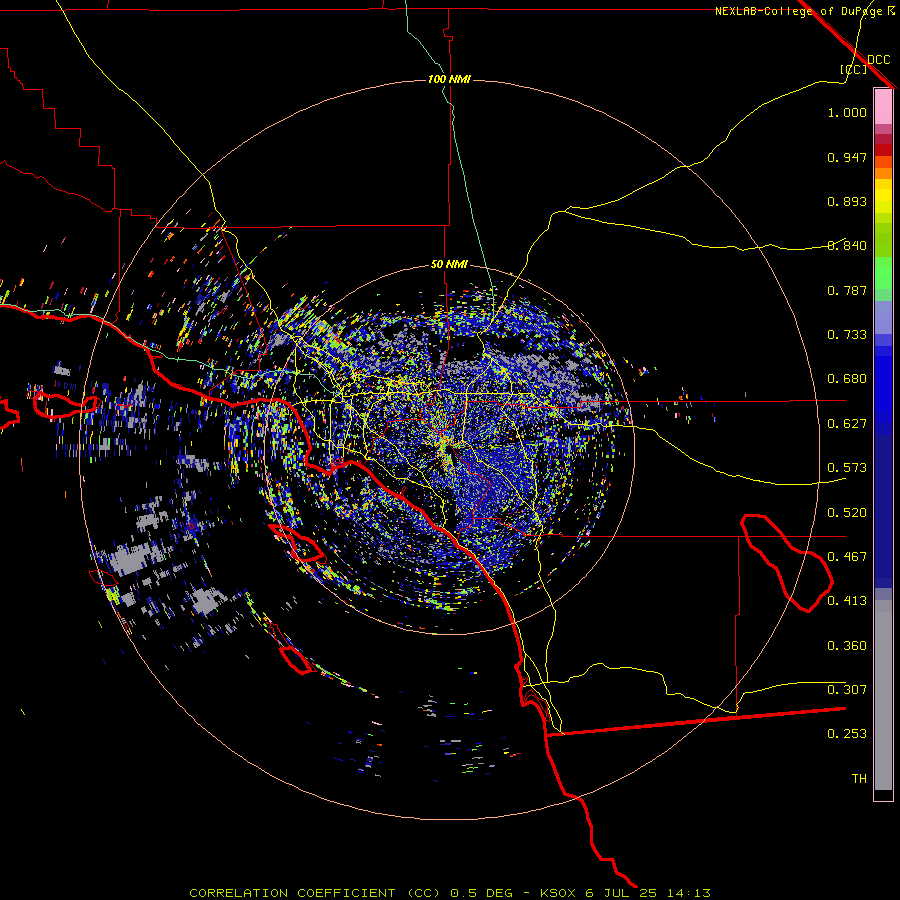Click the 1.000 color scale value
900x900 pixels.
click(847, 112)
